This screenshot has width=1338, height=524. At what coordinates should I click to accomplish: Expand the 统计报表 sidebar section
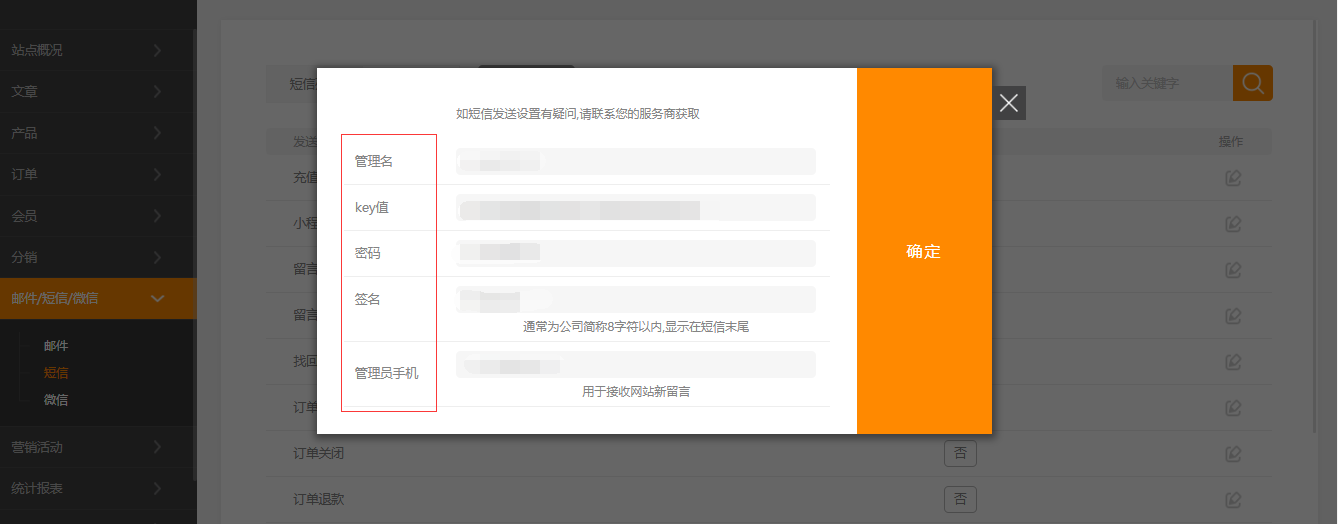[x=98, y=489]
